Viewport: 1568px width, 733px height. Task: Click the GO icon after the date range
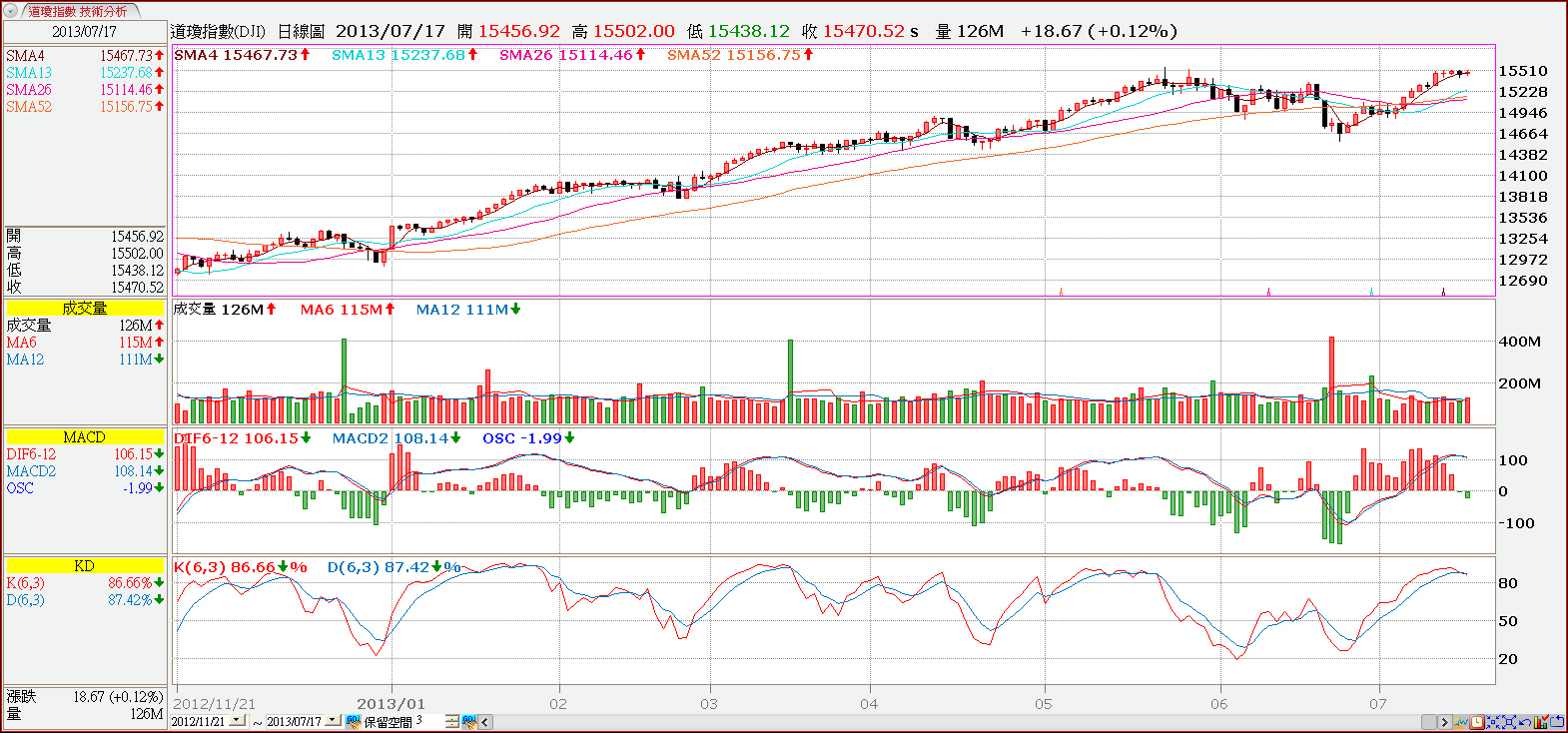click(x=354, y=721)
